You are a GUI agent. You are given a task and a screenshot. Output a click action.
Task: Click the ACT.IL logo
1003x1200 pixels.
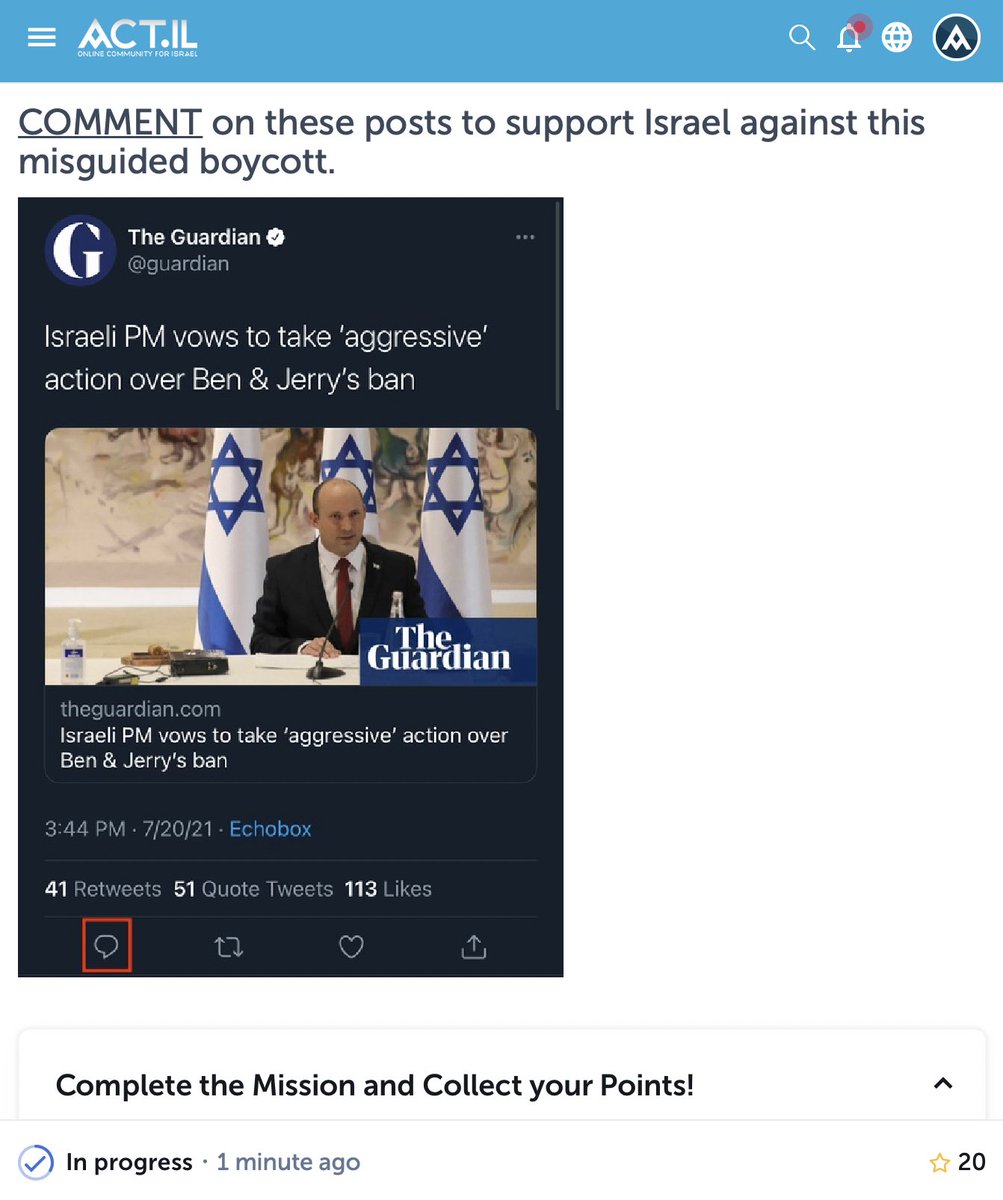click(x=138, y=37)
